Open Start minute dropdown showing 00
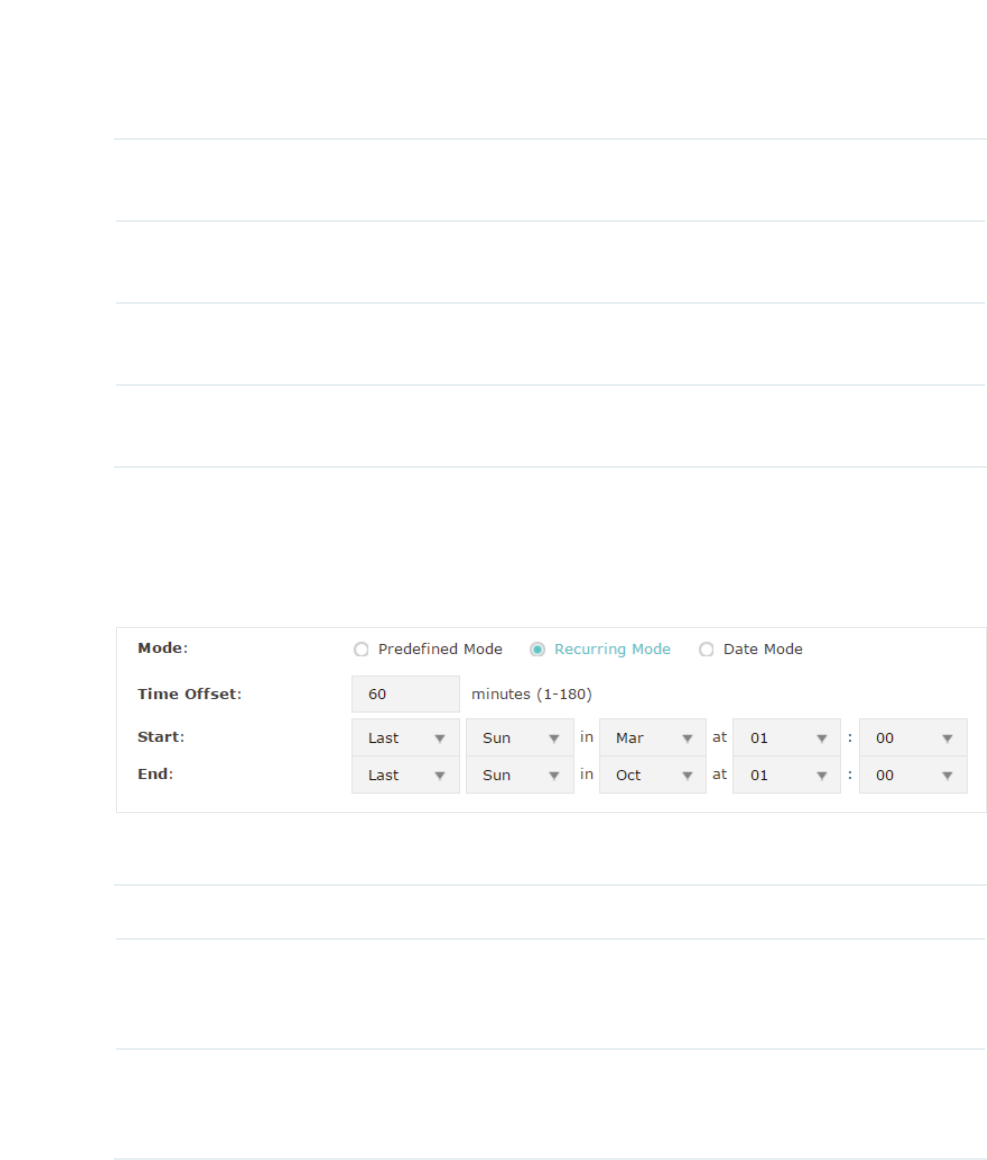The image size is (987, 1160). pyautogui.click(x=913, y=738)
